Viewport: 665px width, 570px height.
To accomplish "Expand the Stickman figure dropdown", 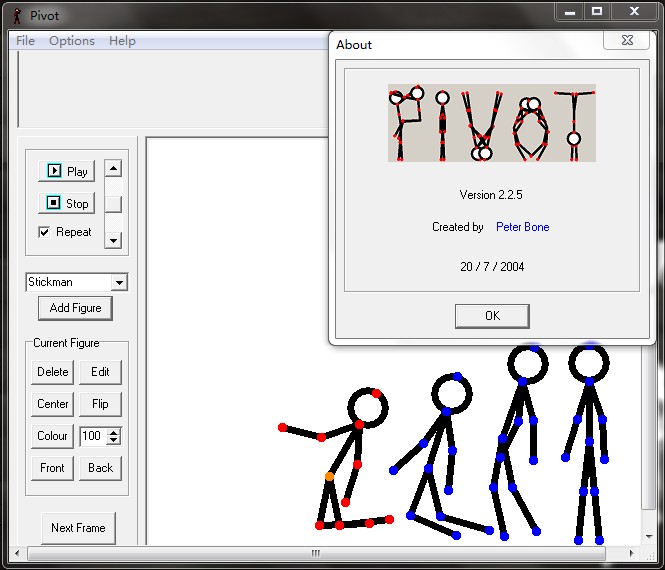I will click(120, 282).
